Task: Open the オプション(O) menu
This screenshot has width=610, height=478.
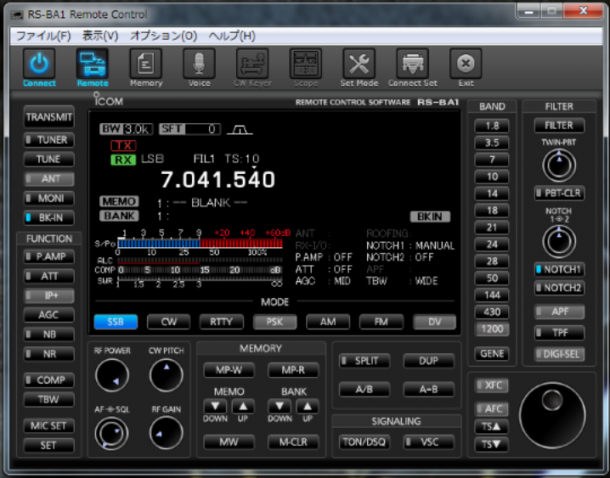Action: click(163, 36)
